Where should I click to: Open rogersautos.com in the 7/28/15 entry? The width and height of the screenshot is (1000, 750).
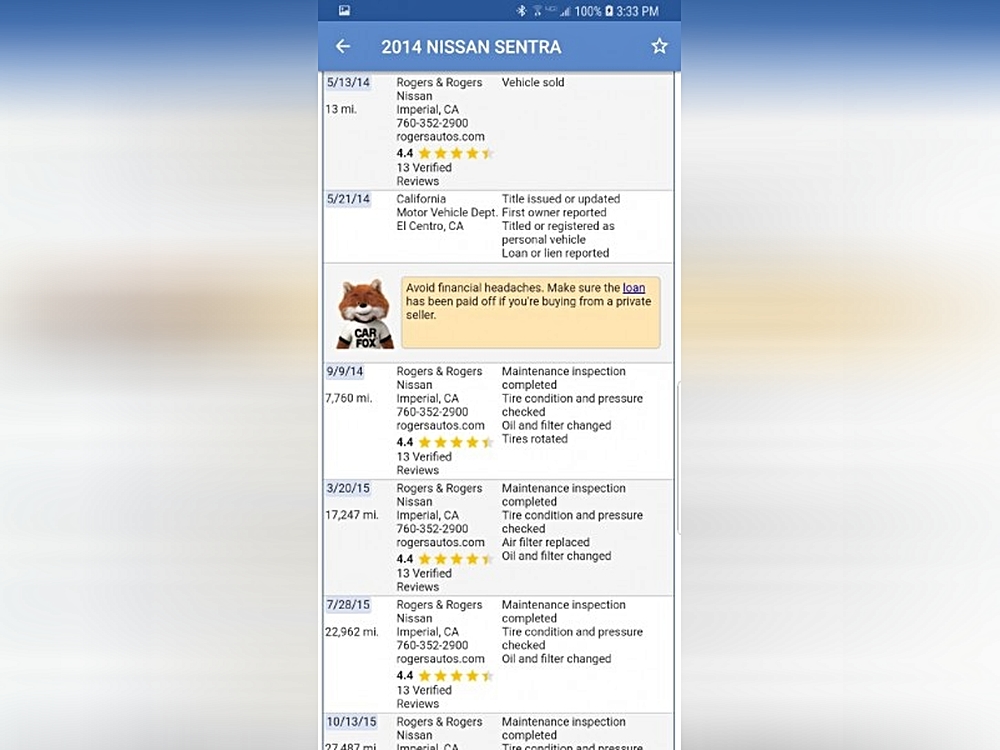[x=441, y=659]
